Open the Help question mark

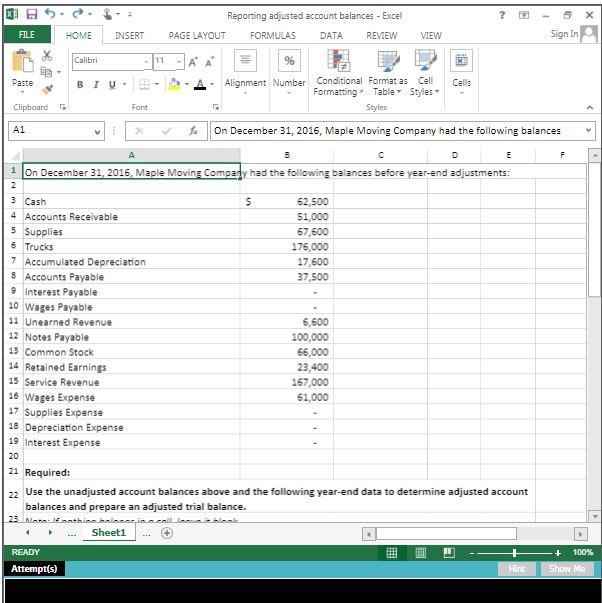[x=502, y=15]
